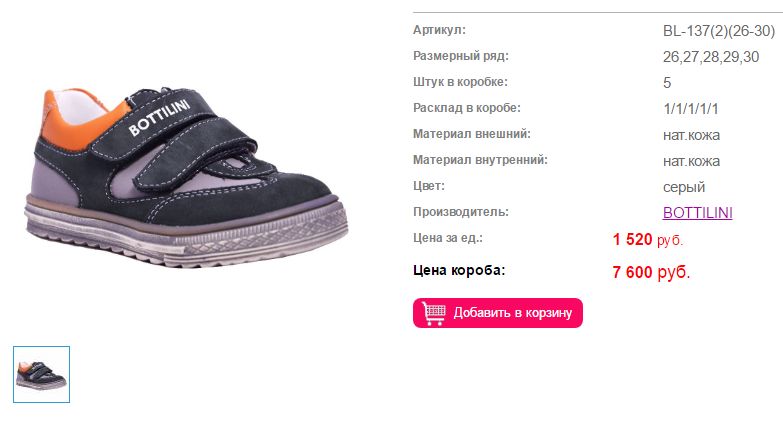783x439 pixels.
Task: Click the size range 26,27,28,29,30 value
Action: pyautogui.click(x=711, y=57)
